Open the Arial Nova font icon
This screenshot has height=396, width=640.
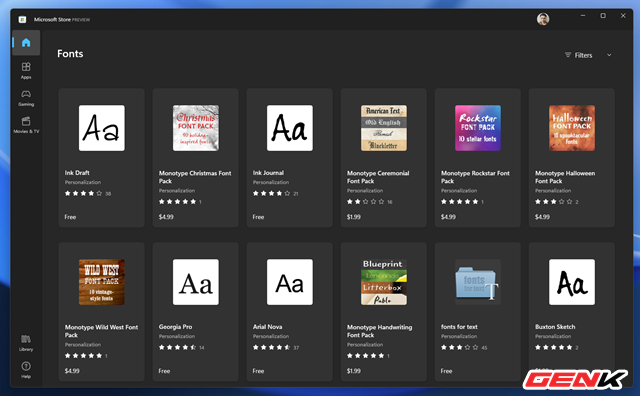pyautogui.click(x=290, y=282)
